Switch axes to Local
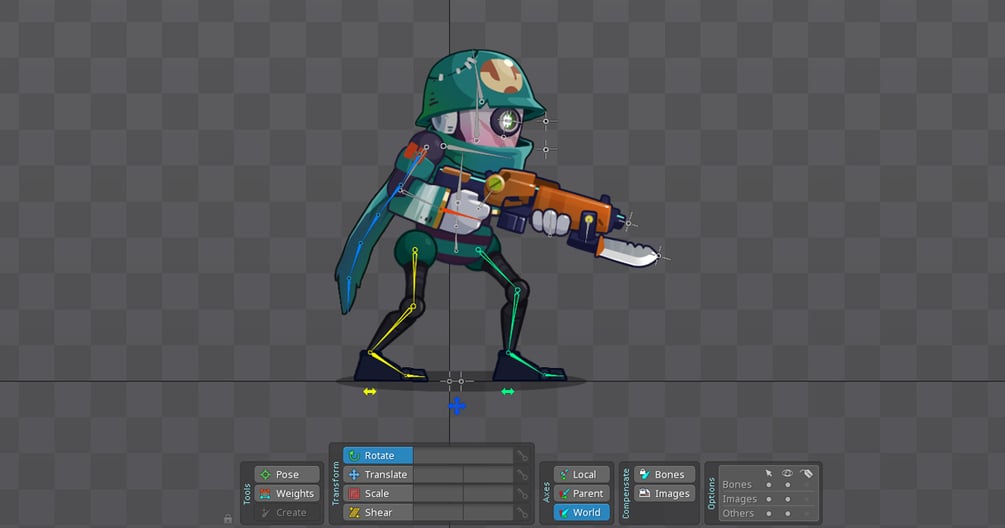Image resolution: width=1005 pixels, height=528 pixels. pos(581,474)
